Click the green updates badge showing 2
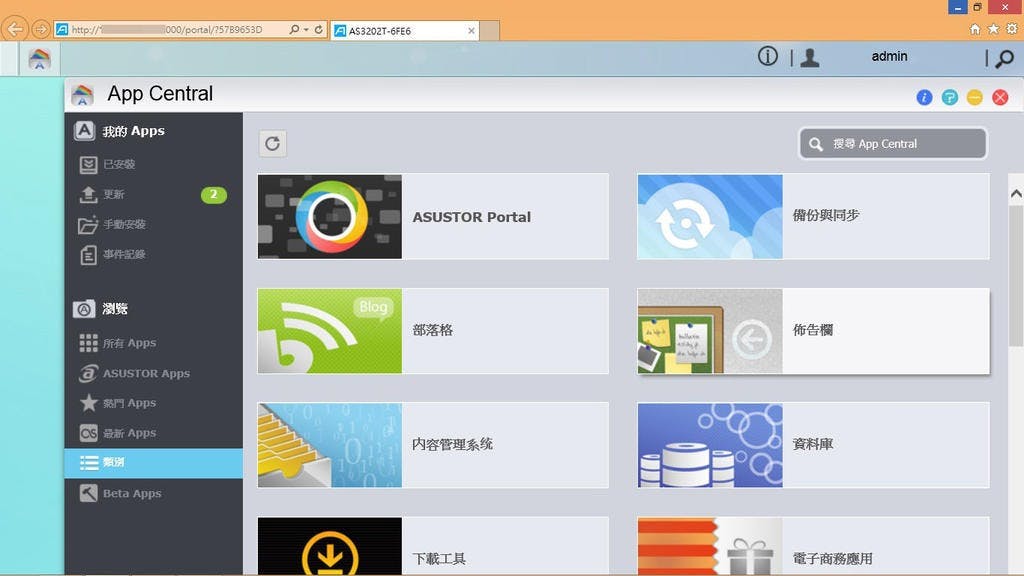 [x=214, y=194]
